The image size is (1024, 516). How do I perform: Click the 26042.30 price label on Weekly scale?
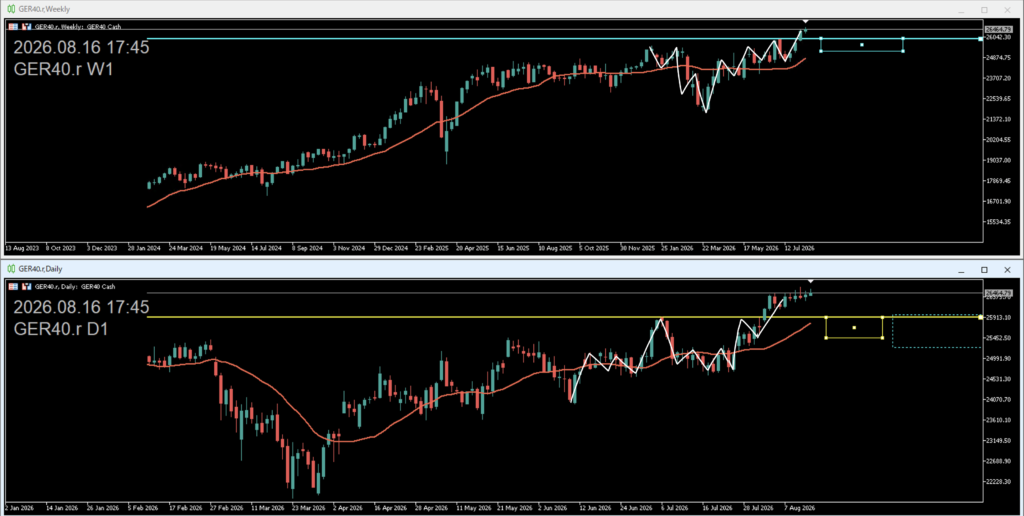[x=999, y=38]
